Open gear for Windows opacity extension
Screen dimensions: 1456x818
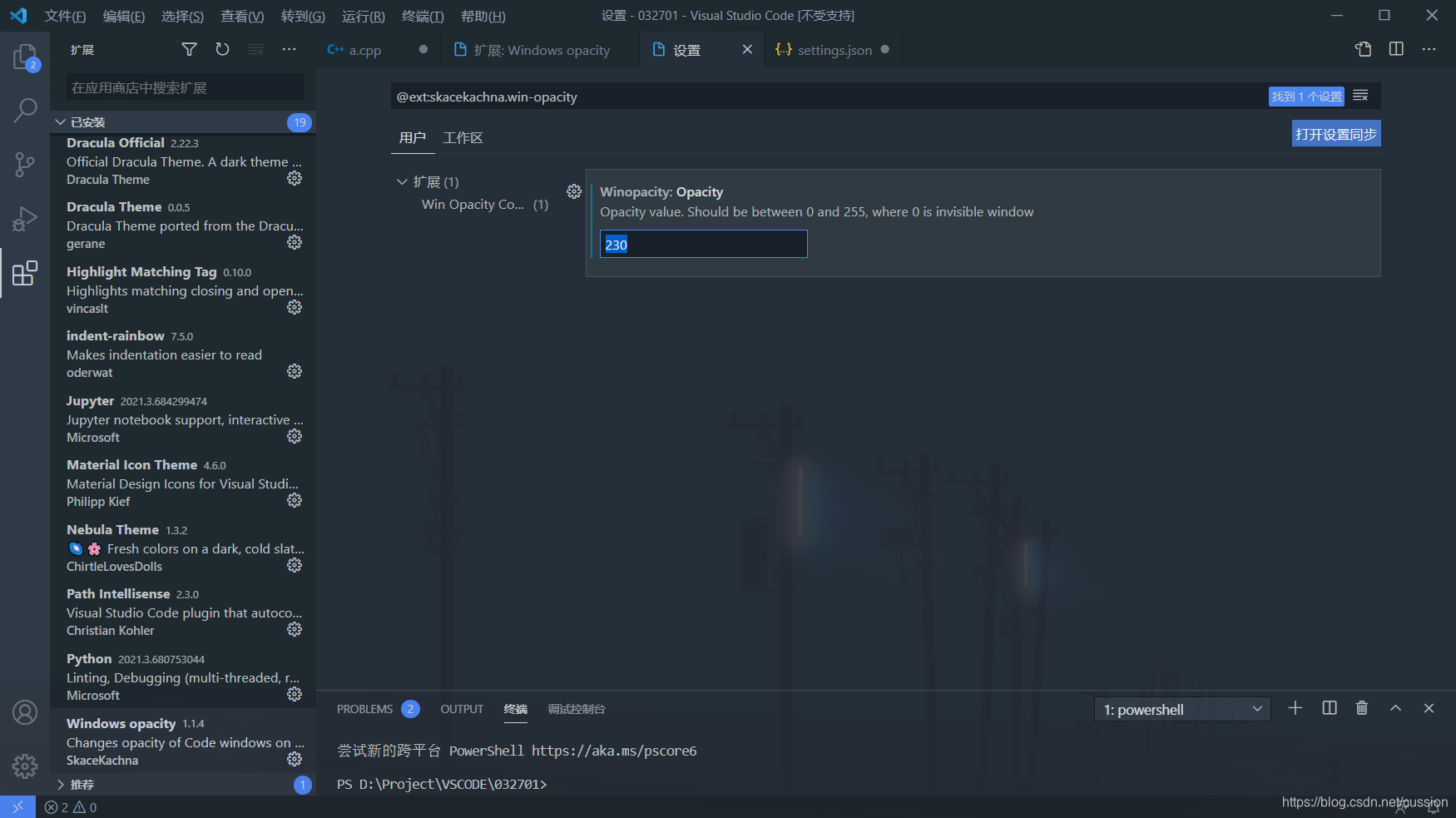coord(295,759)
